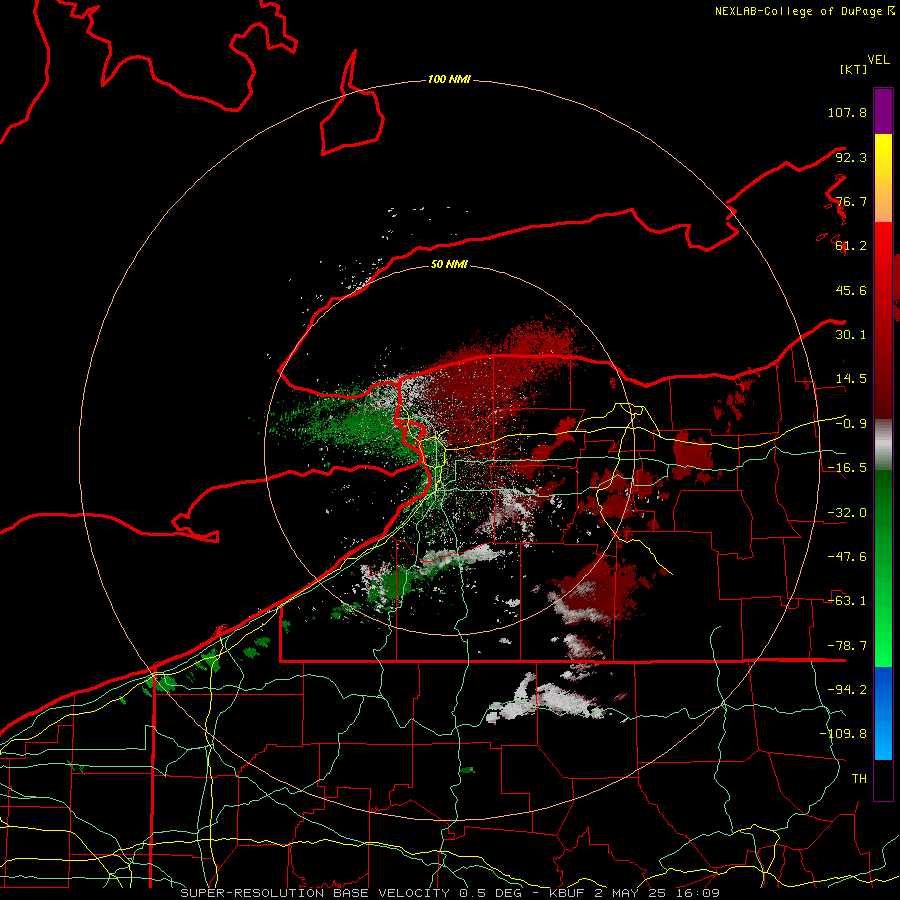Select the -0.9 scale value
Screen dimensions: 900x900
[x=851, y=424]
